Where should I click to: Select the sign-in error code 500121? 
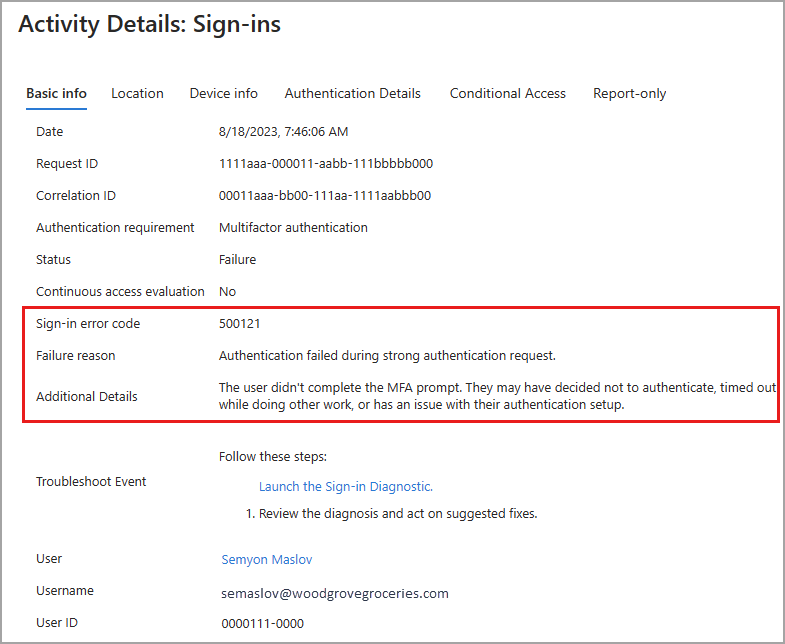point(239,323)
